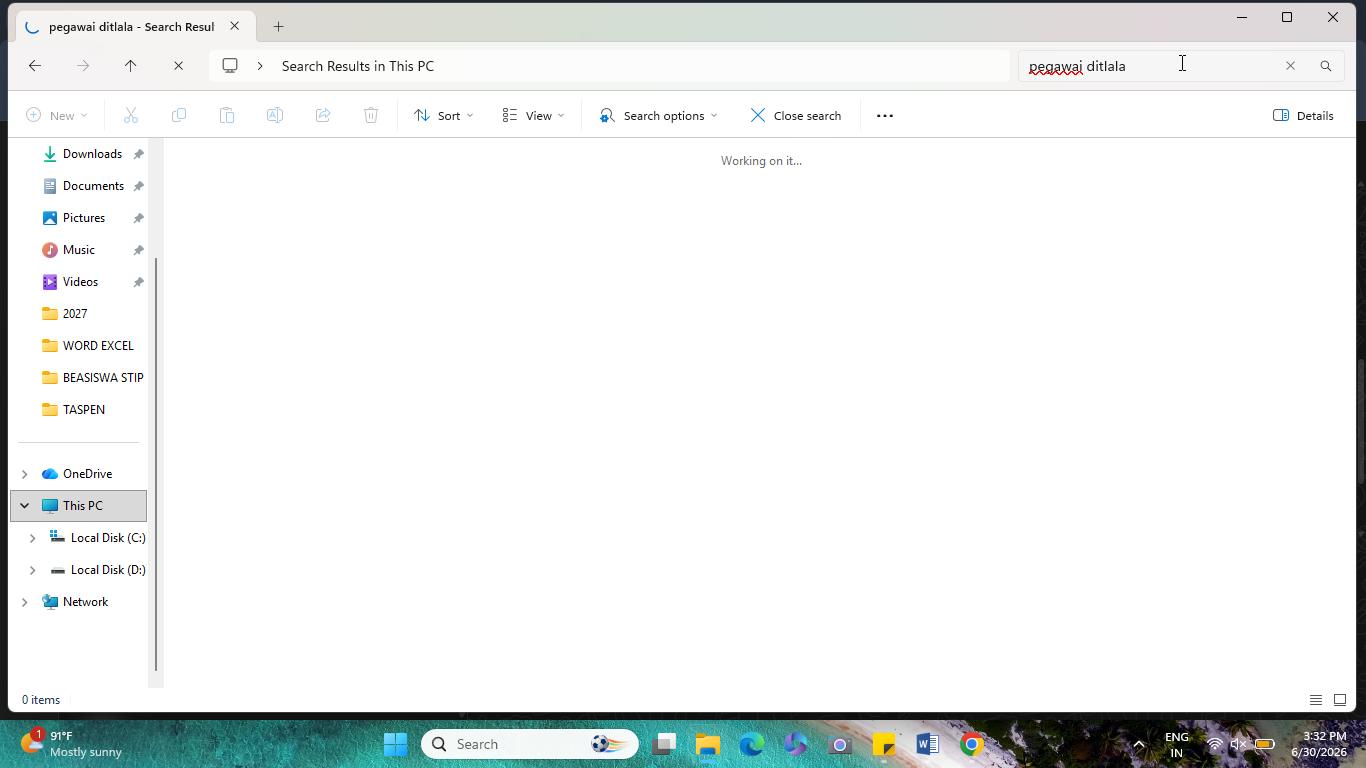Click the Share toolbar icon
The height and width of the screenshot is (768, 1366).
coord(323,116)
